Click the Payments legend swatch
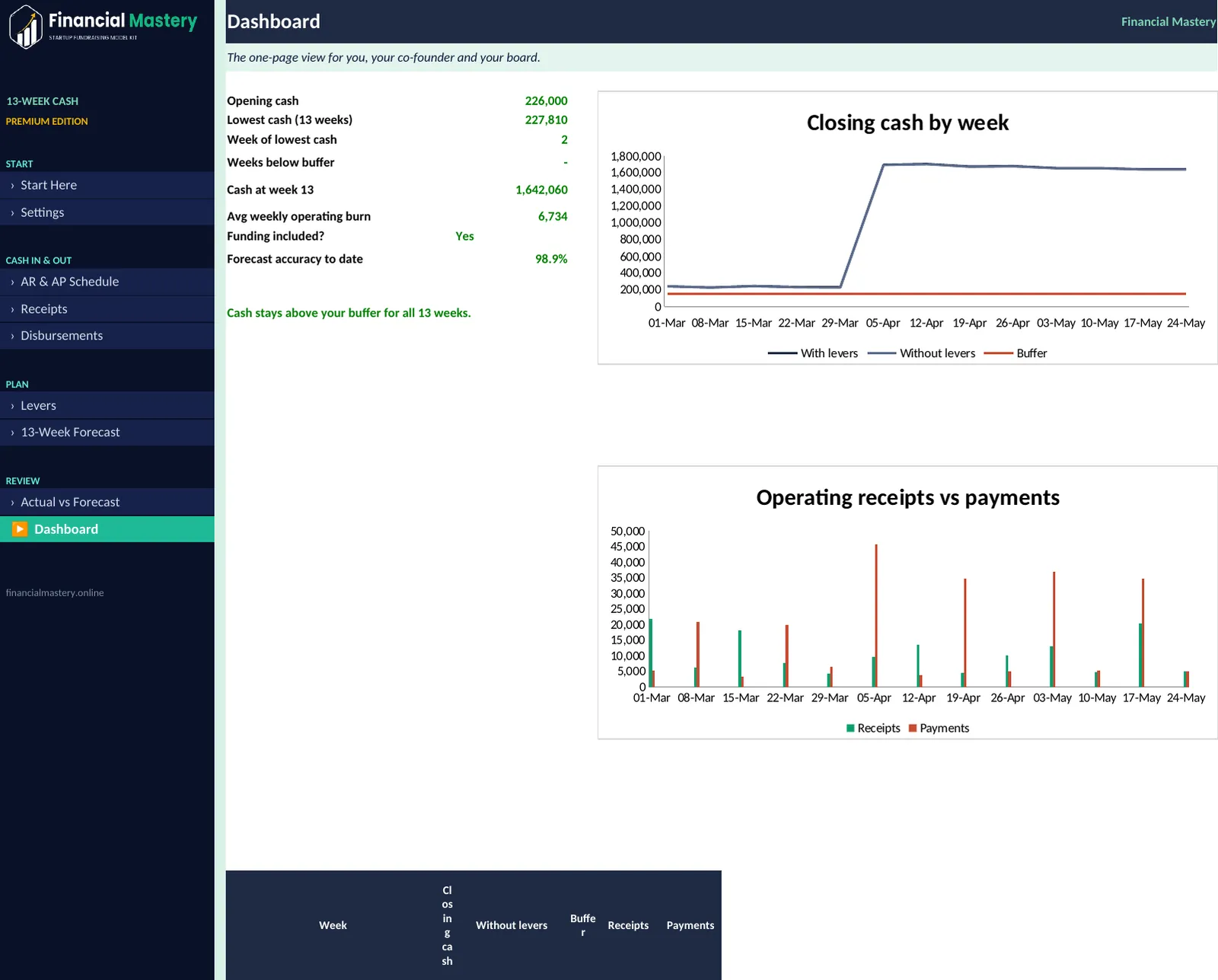 click(x=913, y=729)
